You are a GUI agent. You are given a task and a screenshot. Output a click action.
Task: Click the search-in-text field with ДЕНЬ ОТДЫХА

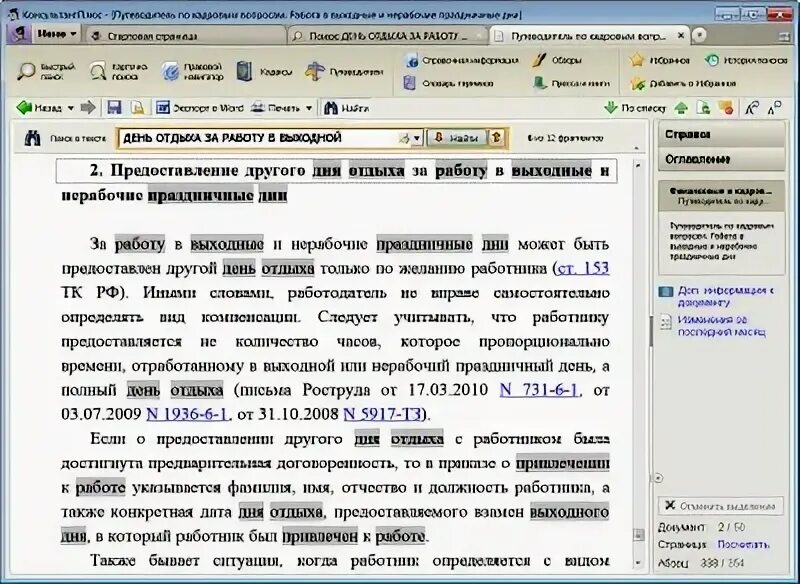point(258,138)
